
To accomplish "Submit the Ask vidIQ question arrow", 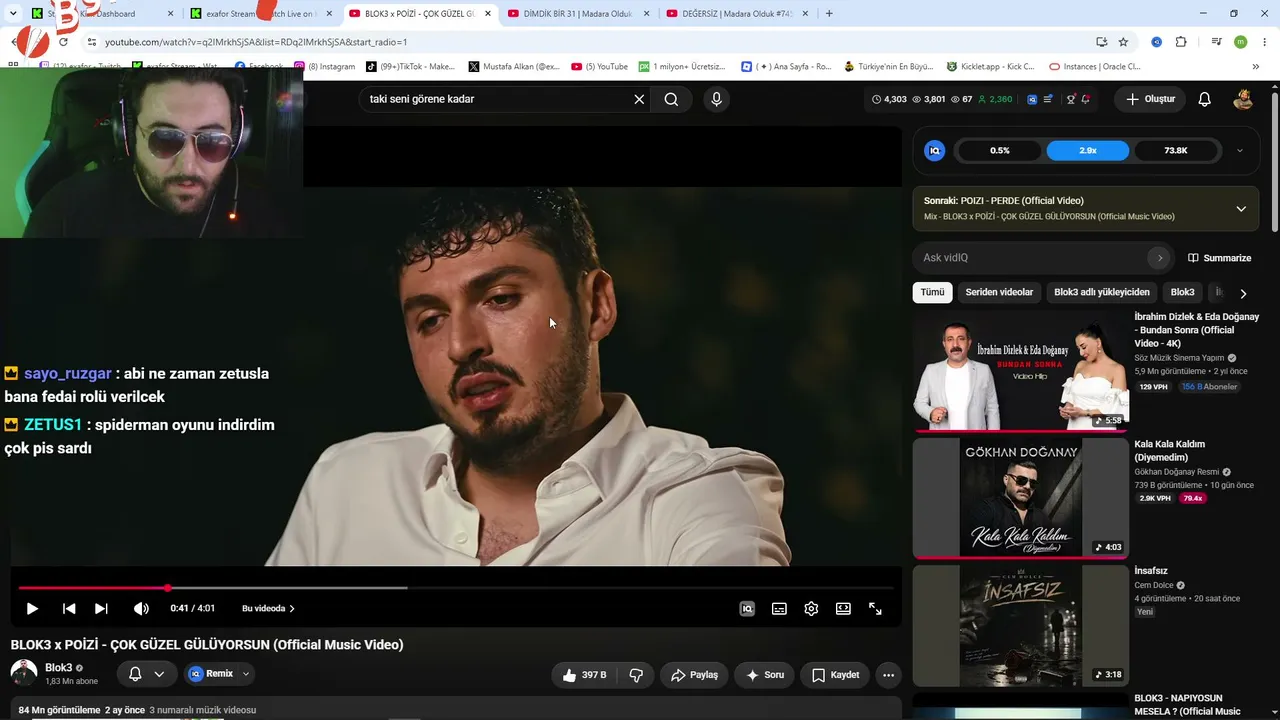I will pos(1160,258).
